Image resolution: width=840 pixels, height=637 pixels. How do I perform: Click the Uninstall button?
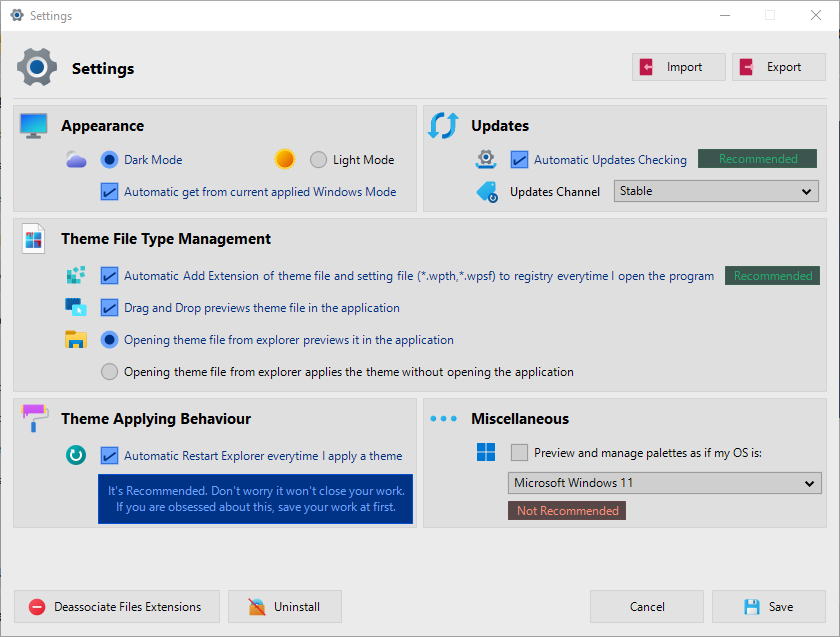pos(285,606)
